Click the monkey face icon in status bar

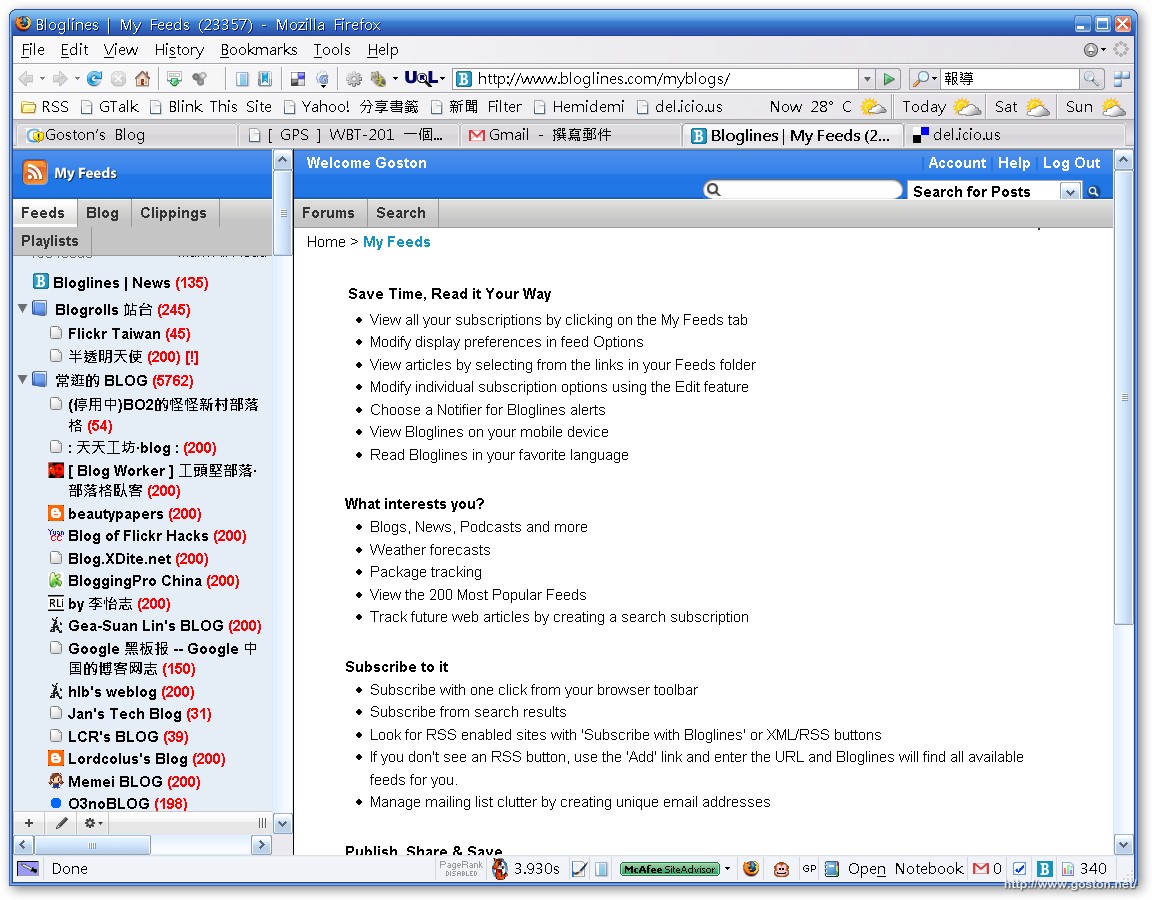(781, 869)
